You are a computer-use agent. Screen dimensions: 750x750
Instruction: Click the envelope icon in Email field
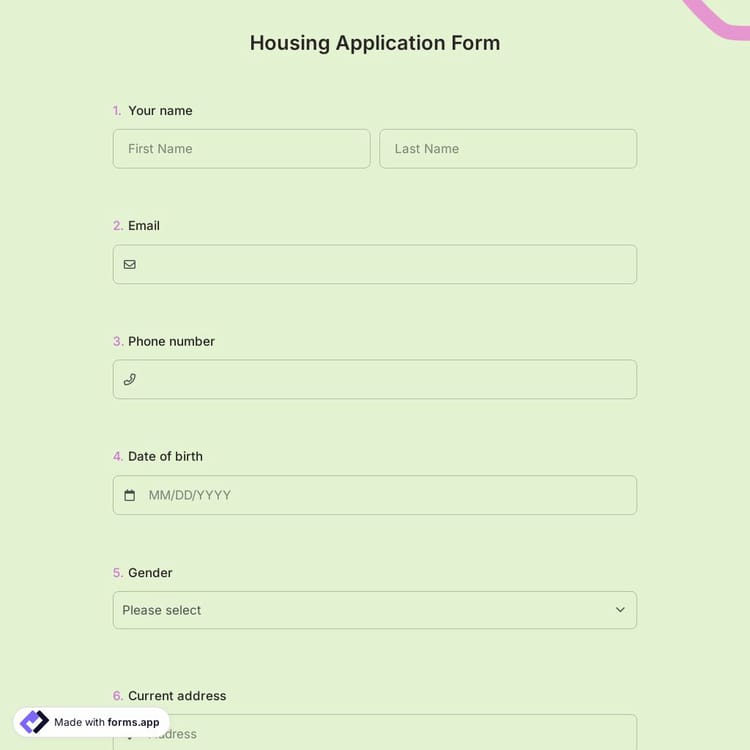[129, 265]
